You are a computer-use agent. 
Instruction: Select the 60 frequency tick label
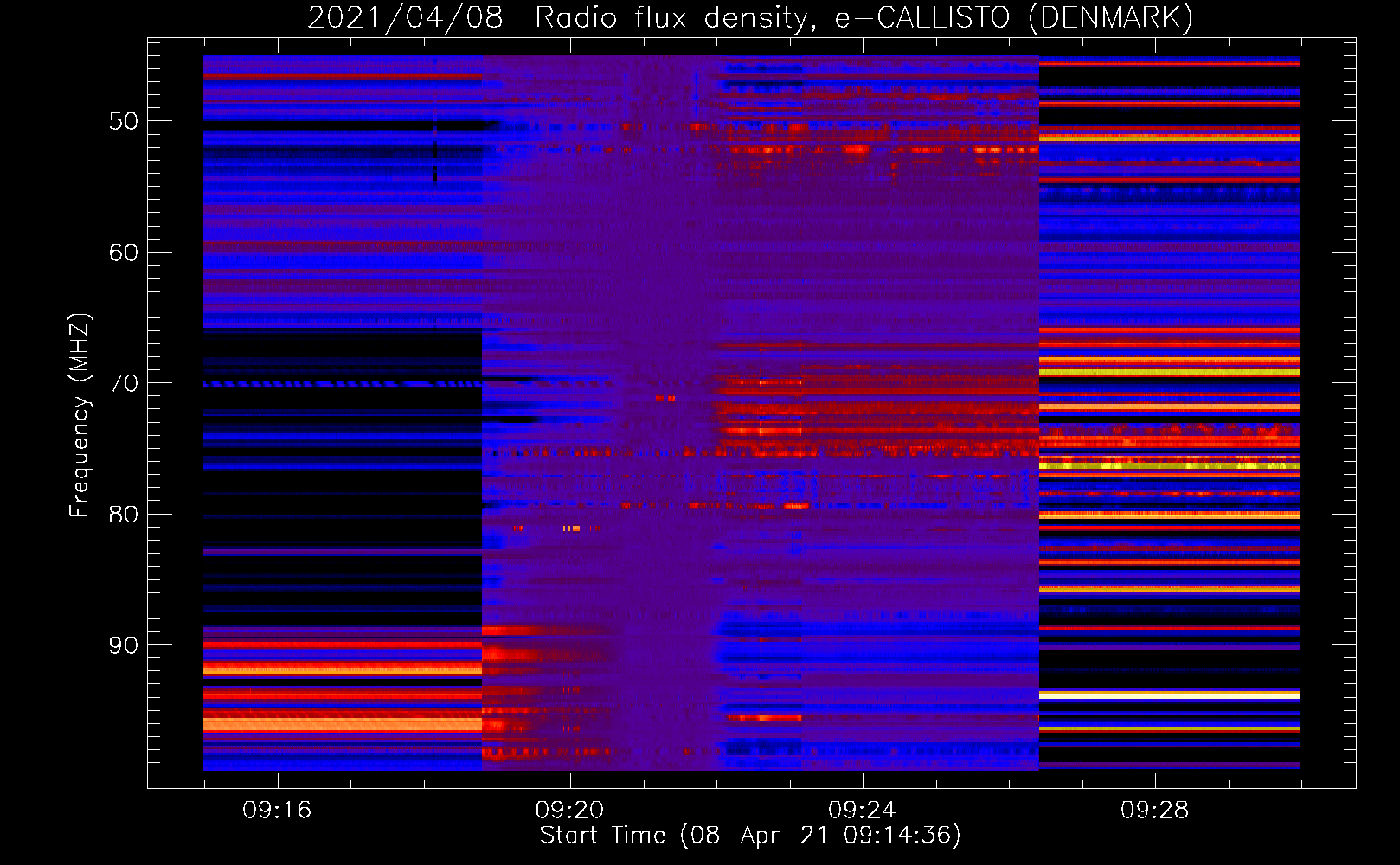pos(124,253)
